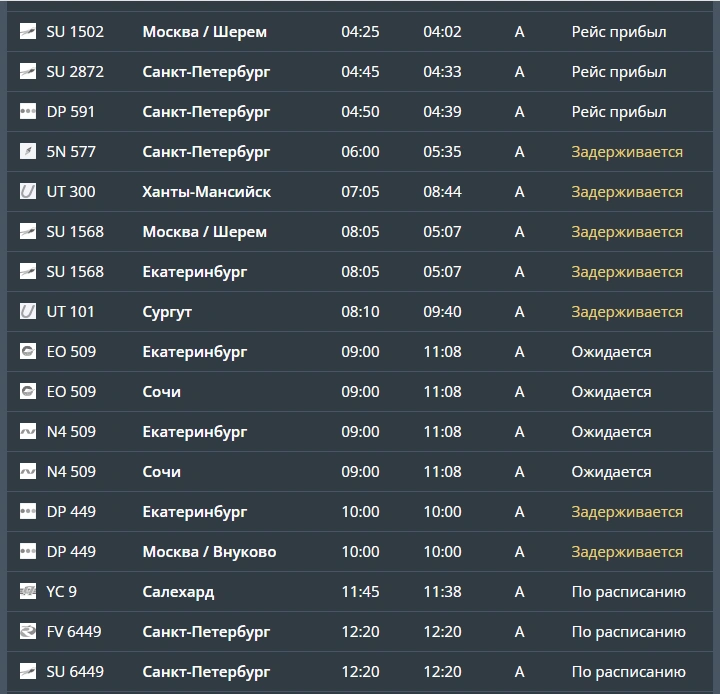The width and height of the screenshot is (720, 694).
Task: Click the airline logo beside FV 6449
Action: 28,631
